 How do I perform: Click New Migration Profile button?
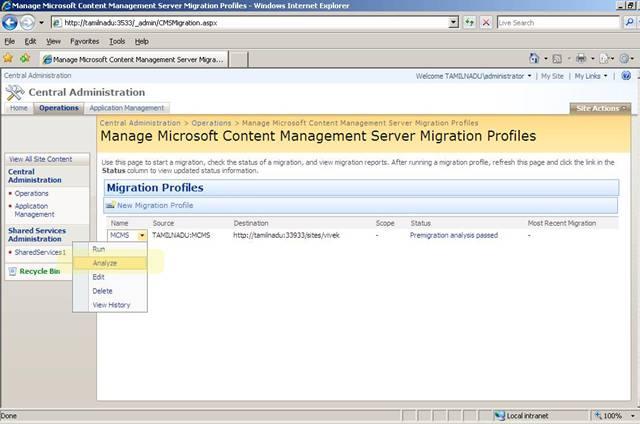(155, 205)
